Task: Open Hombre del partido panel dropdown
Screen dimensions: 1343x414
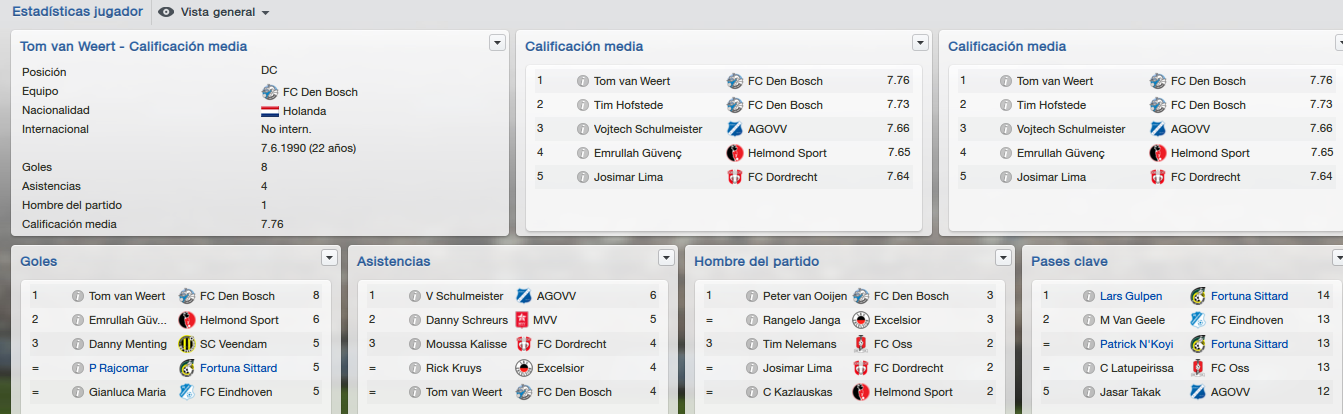Action: (x=1004, y=258)
